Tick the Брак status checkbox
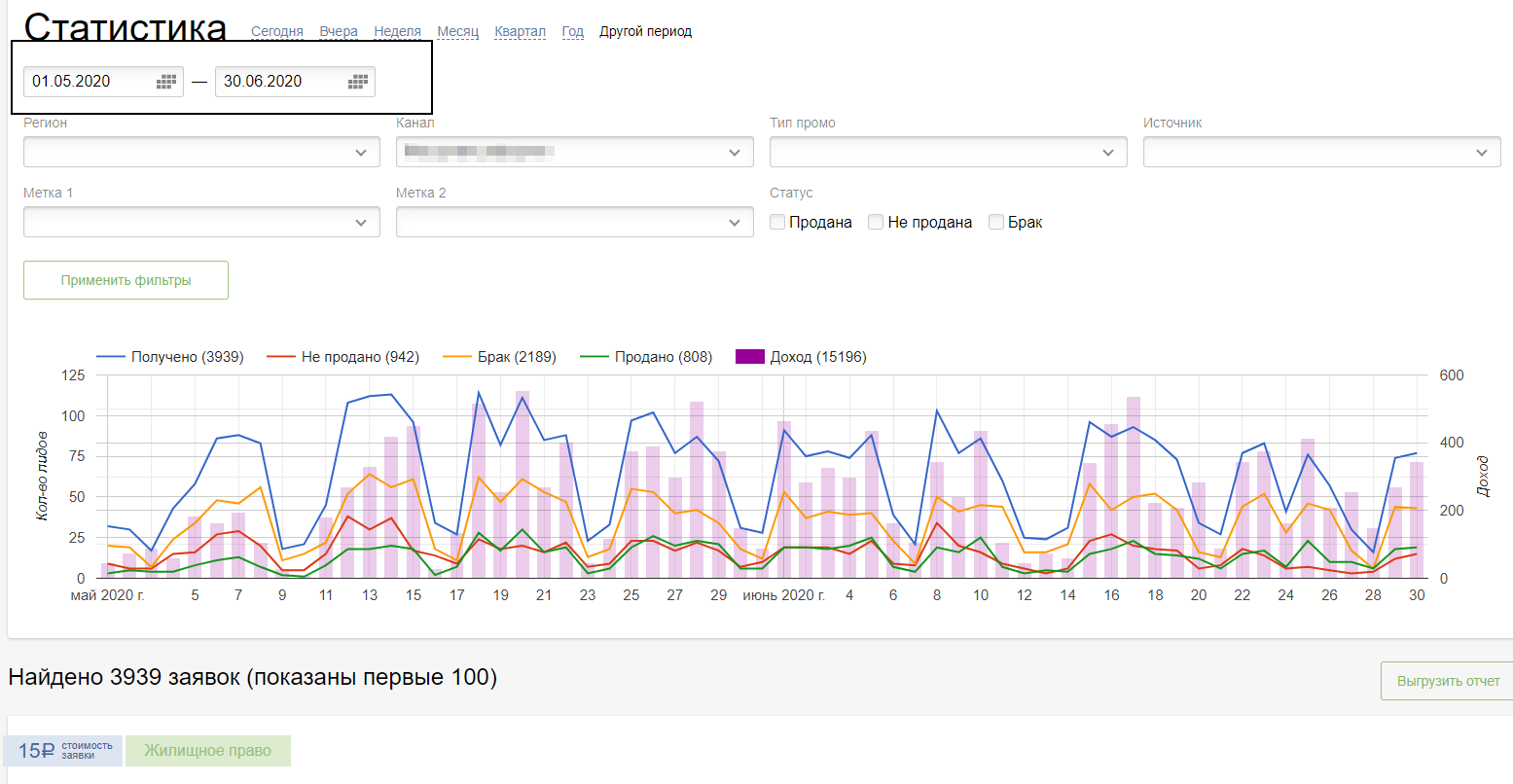The width and height of the screenshot is (1513, 784). pos(996,222)
